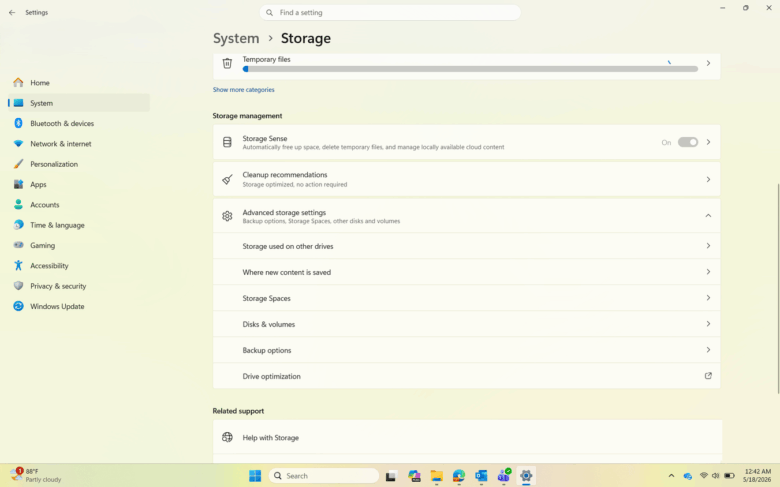Viewport: 780px width, 487px height.
Task: Click the Backup options label
Action: 267,350
